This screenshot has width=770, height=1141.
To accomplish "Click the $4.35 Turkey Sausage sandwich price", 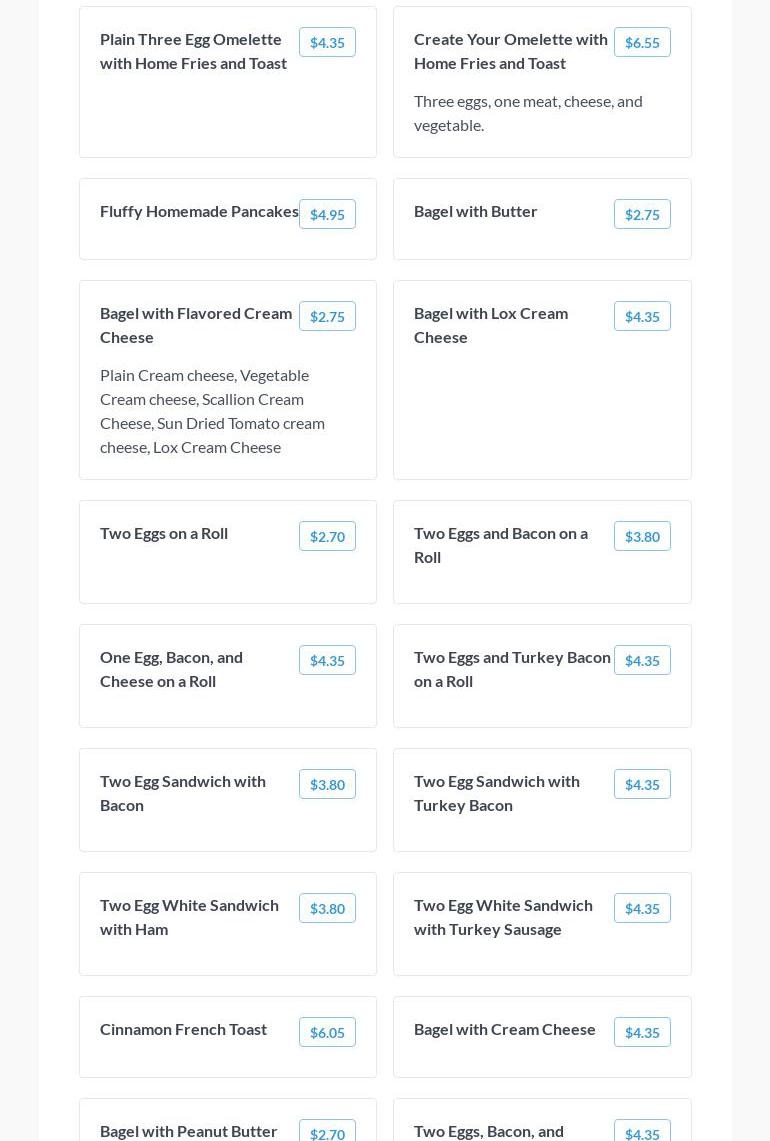I will 642,908.
